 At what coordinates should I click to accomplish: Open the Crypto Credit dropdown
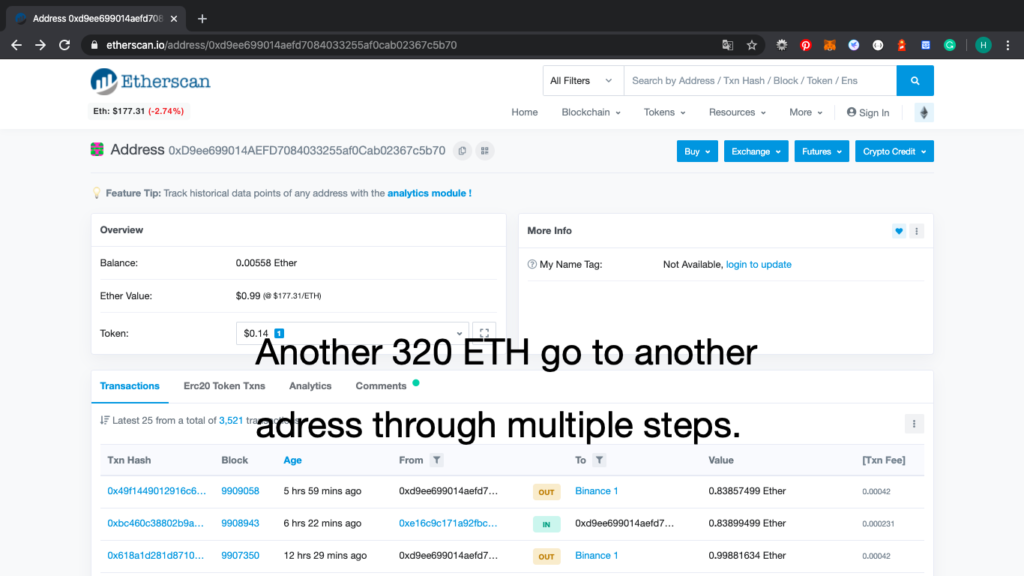click(894, 152)
